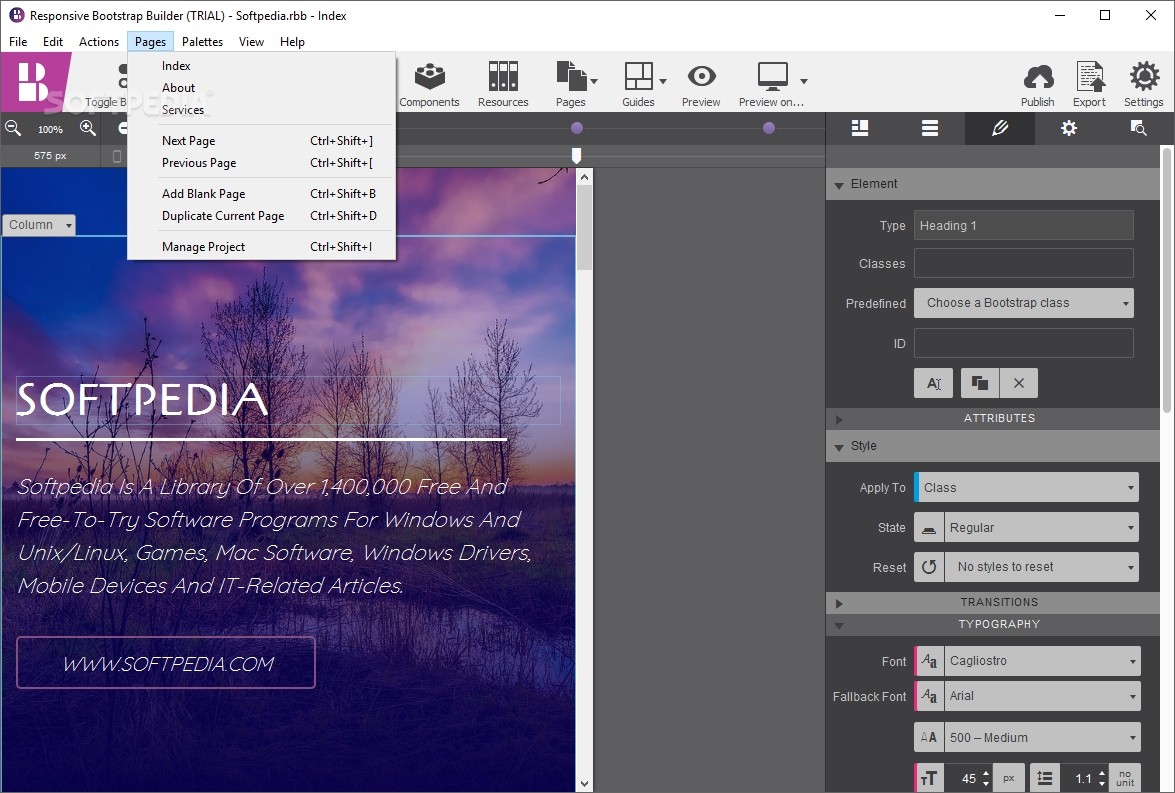Choose Manage Project menu entry
This screenshot has height=793, width=1175.
coord(261,247)
